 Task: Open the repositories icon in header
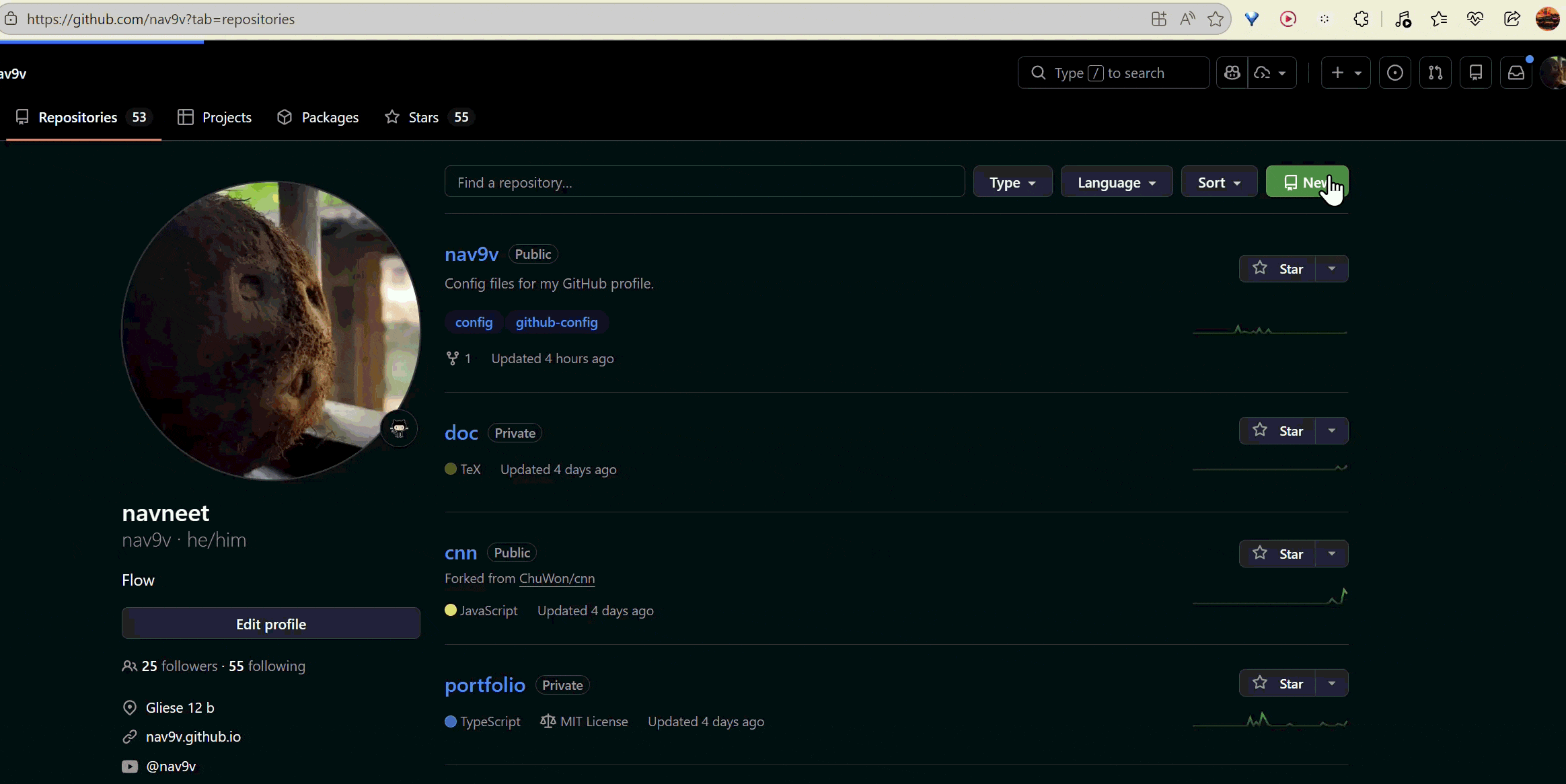click(1476, 73)
